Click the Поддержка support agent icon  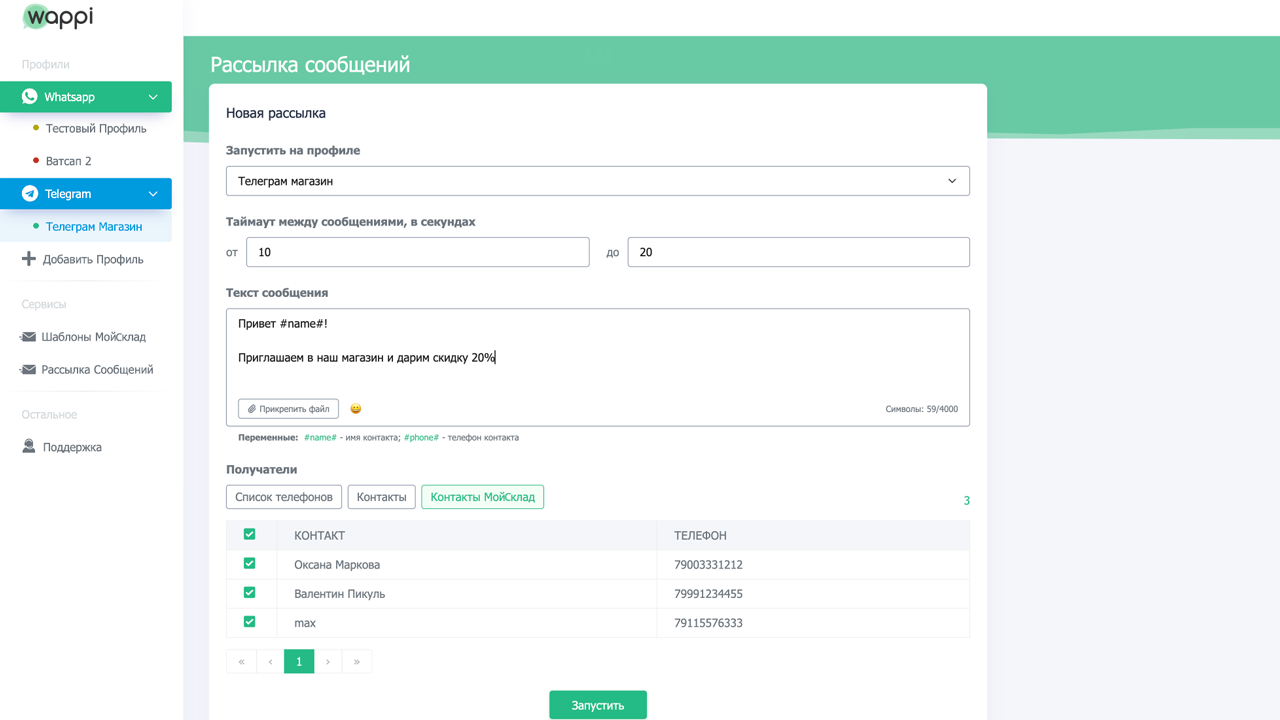coord(28,447)
